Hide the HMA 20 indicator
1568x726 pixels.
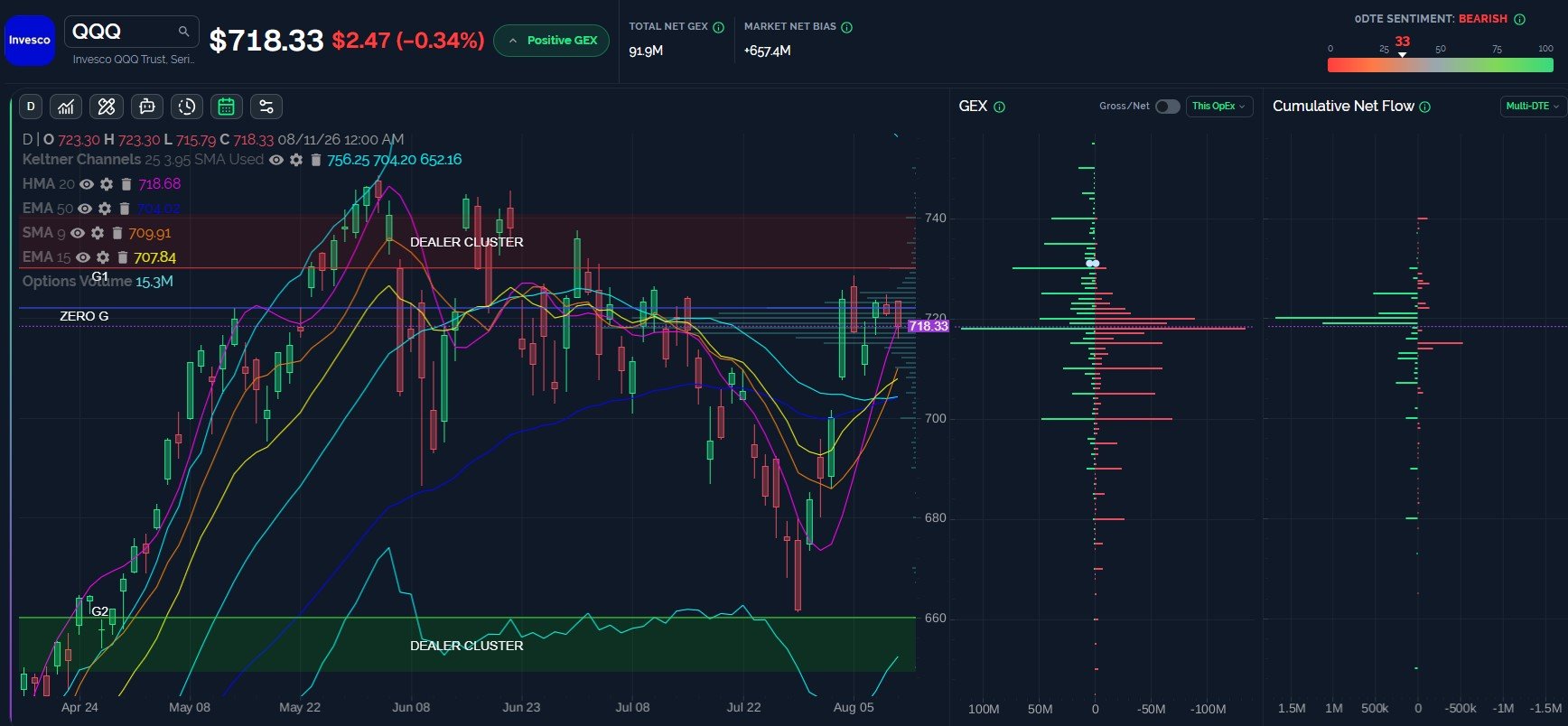tap(87, 184)
